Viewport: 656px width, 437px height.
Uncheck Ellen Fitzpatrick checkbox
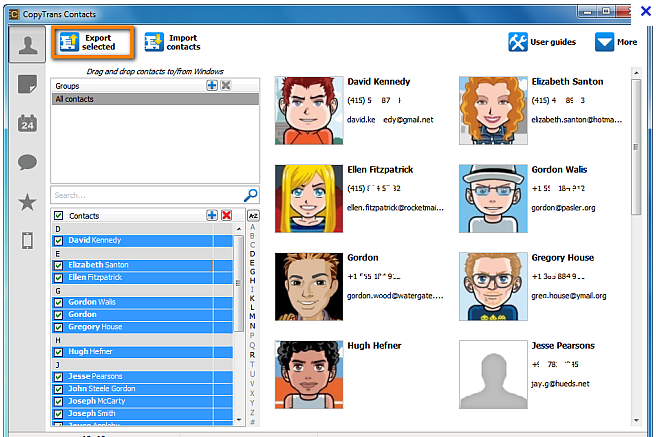(59, 278)
